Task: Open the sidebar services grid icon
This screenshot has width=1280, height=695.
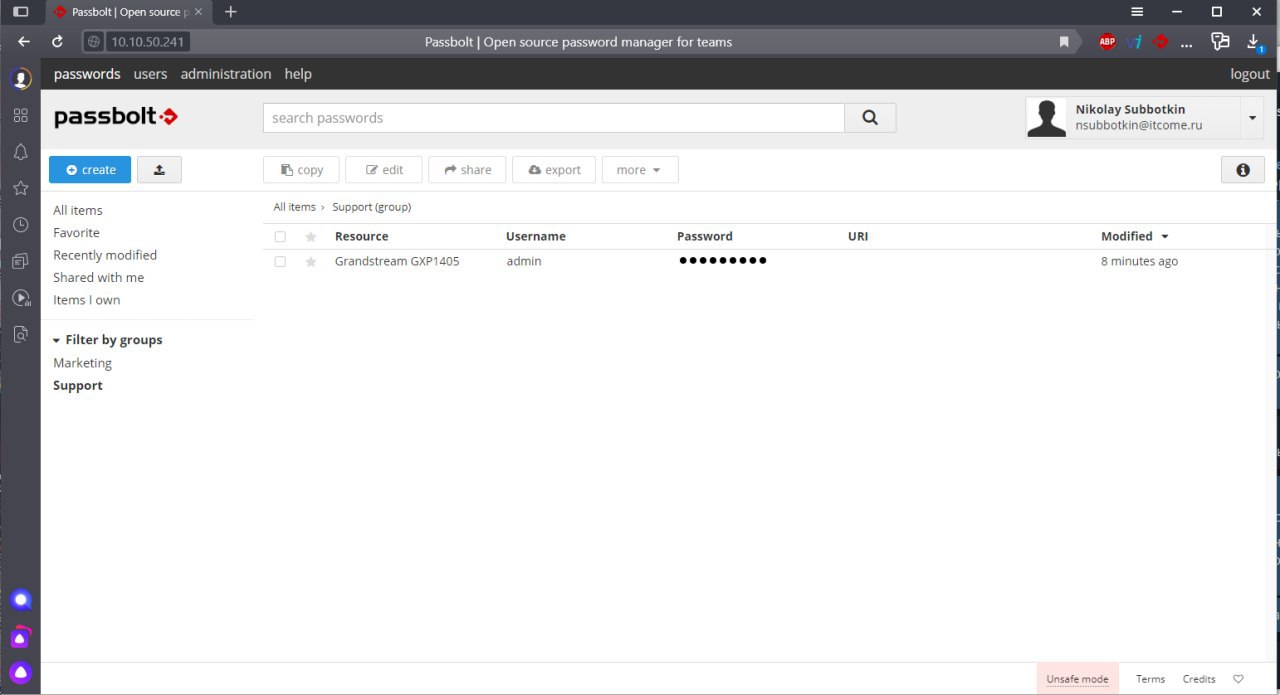Action: [21, 115]
